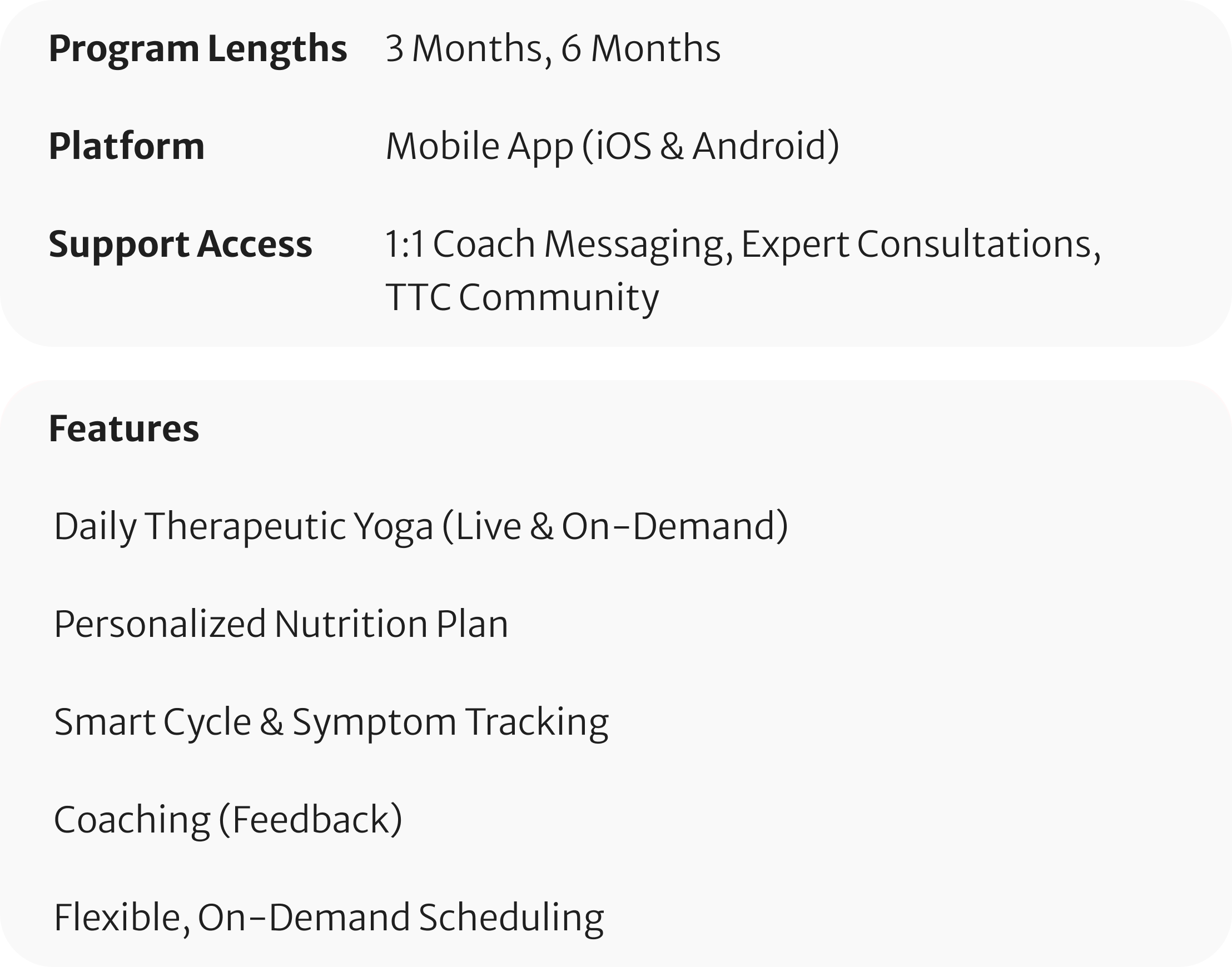The height and width of the screenshot is (967, 1232).
Task: Click the Features heading
Action: (x=123, y=428)
